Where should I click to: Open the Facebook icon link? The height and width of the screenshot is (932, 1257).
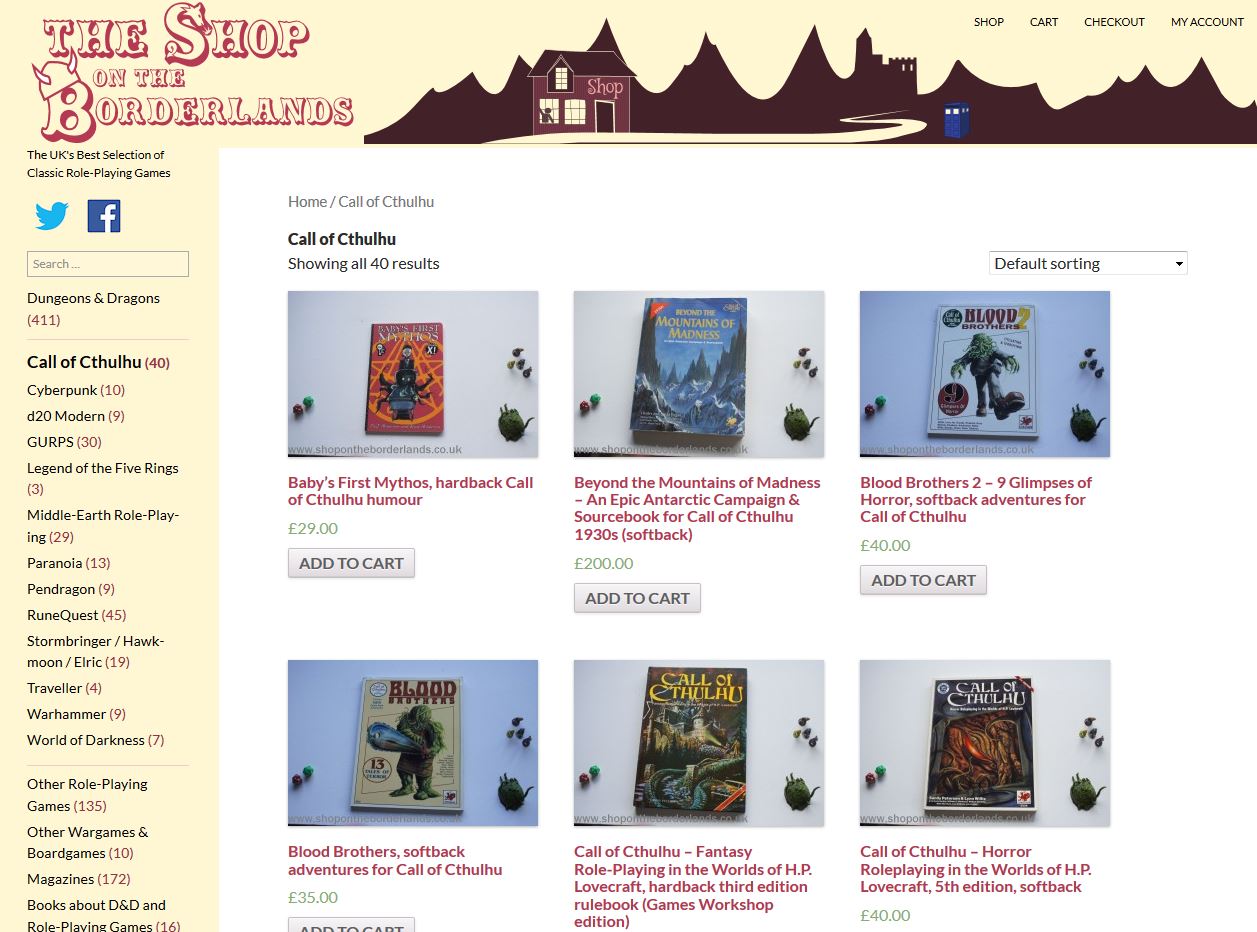pos(104,216)
